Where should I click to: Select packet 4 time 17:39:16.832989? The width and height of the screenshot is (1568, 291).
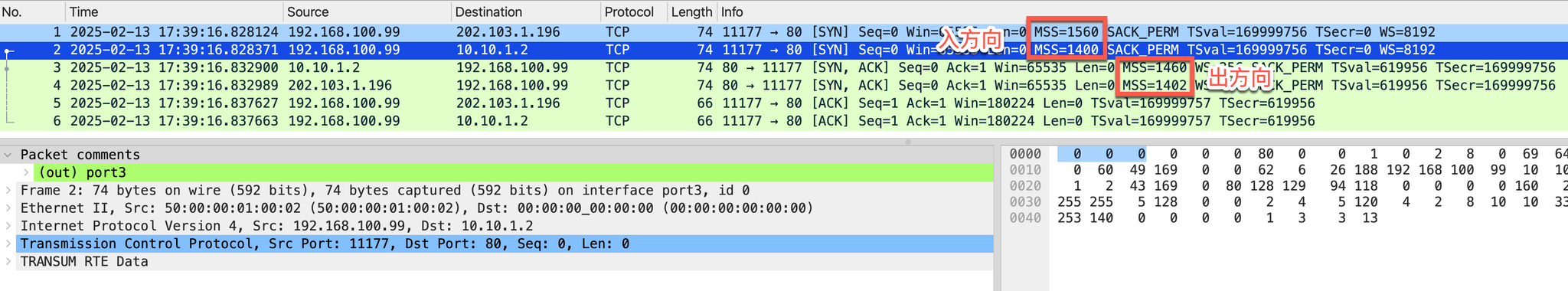(174, 85)
